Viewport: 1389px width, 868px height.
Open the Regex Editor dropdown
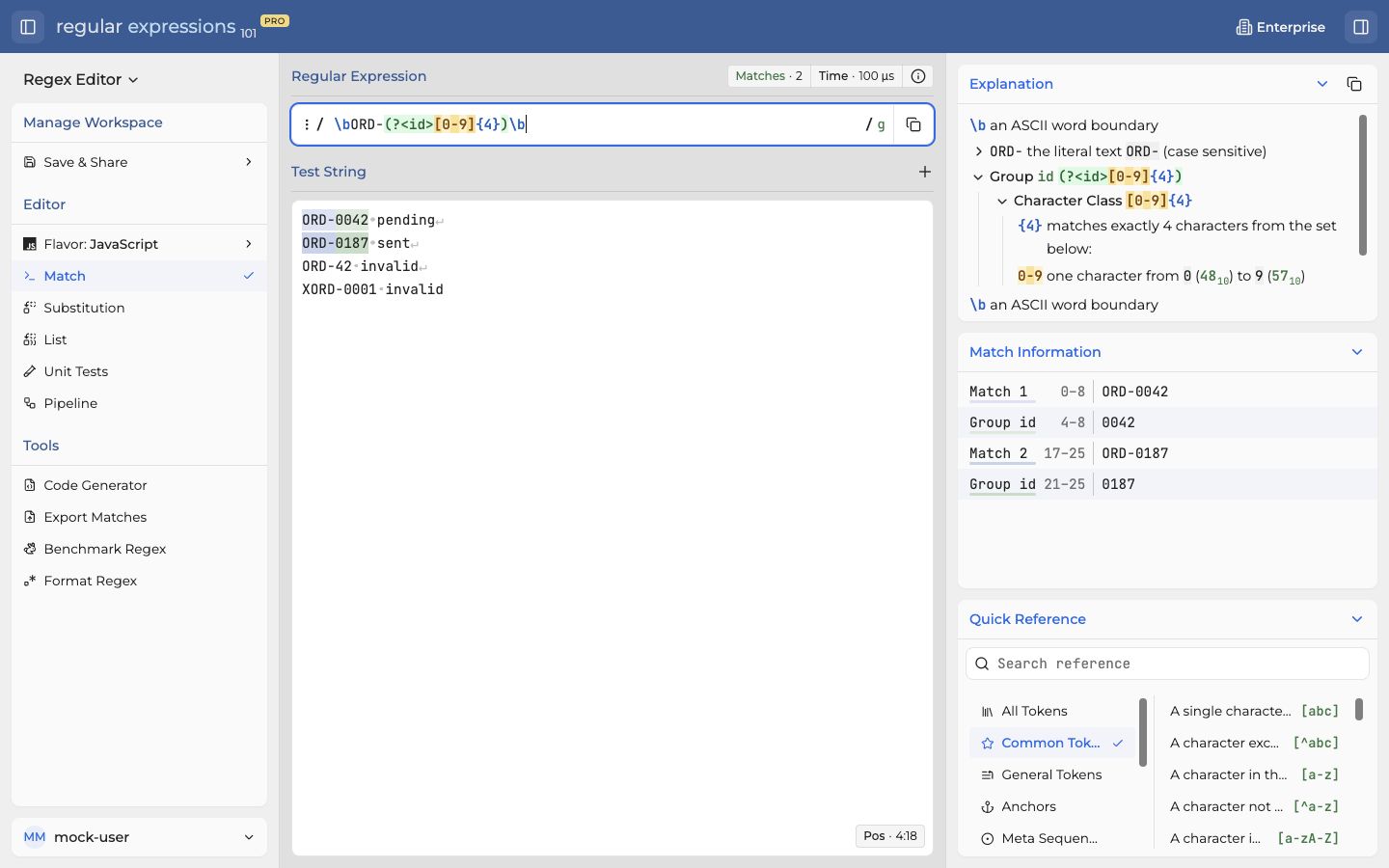pos(81,80)
